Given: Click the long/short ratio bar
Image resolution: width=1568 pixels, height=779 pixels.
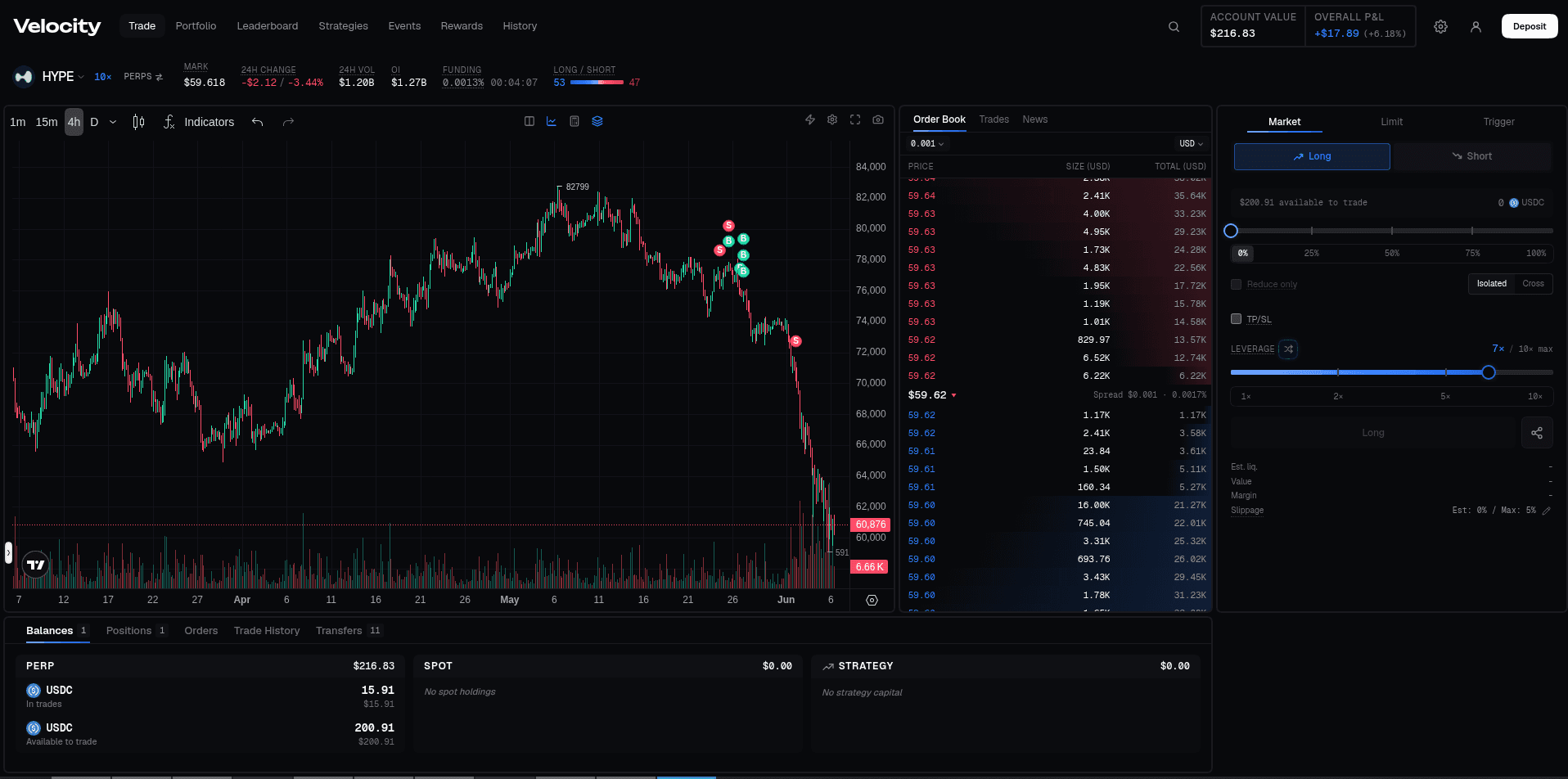Looking at the screenshot, I should tap(597, 83).
